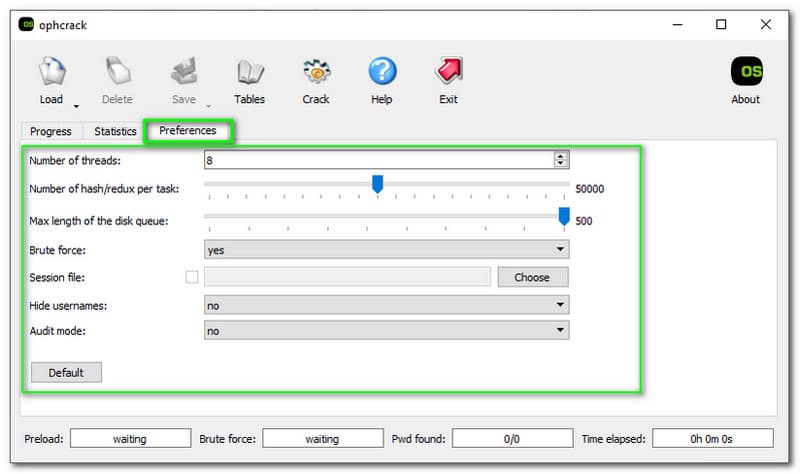Click the Save toolbar icon
Image resolution: width=800 pixels, height=474 pixels.
tap(184, 71)
